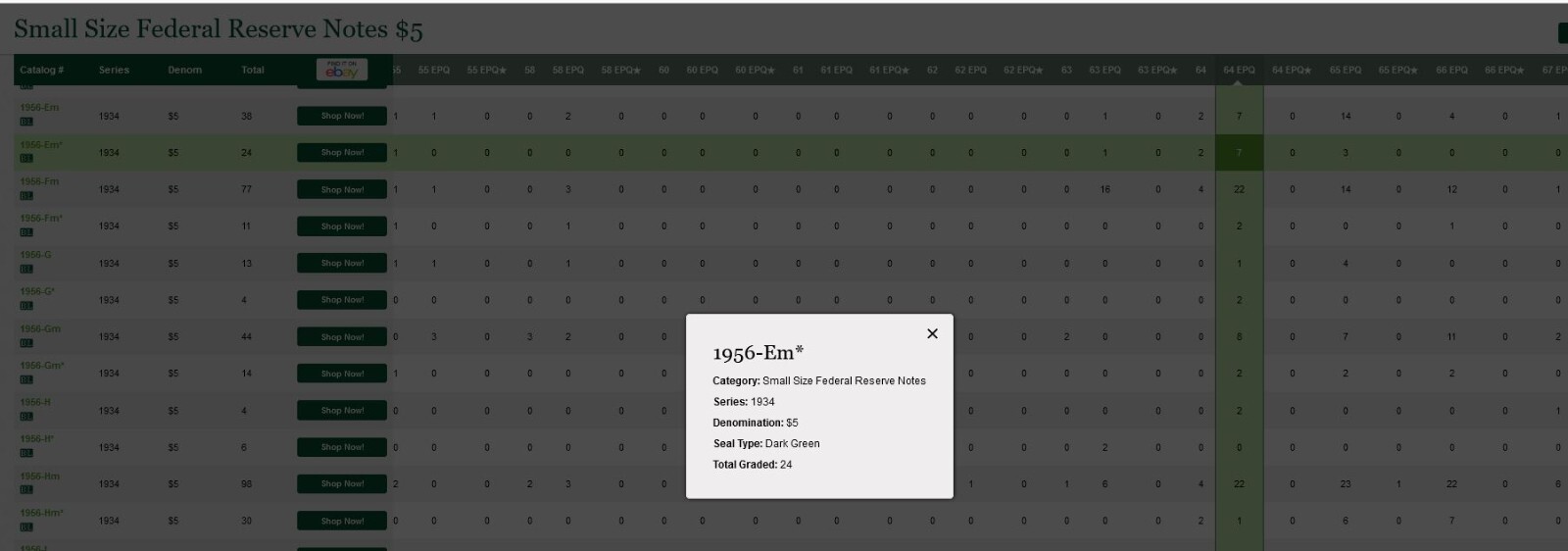1568x551 pixels.
Task: Click the Category line in popup
Action: (x=819, y=380)
